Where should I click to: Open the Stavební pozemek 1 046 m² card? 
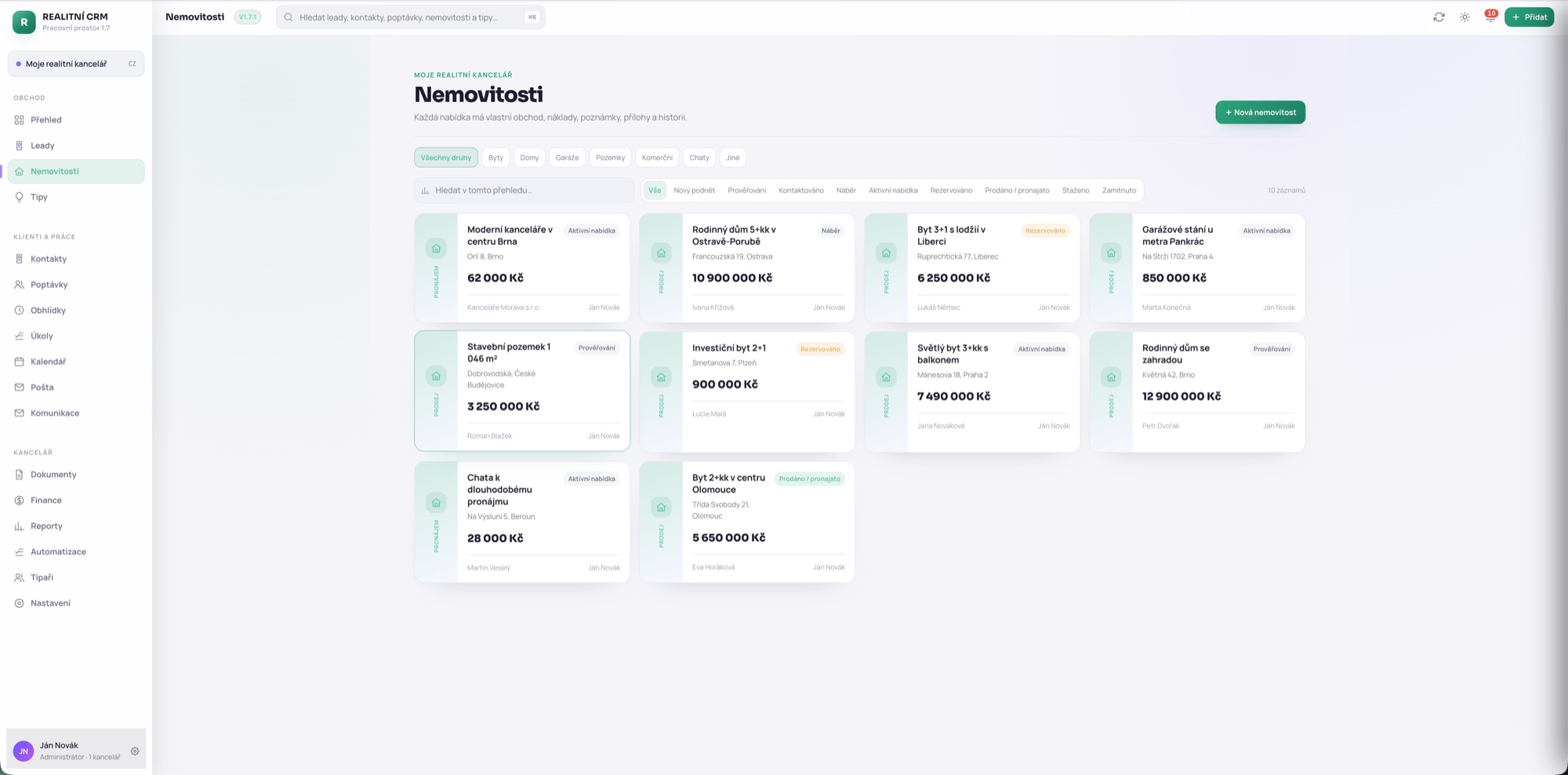click(522, 391)
